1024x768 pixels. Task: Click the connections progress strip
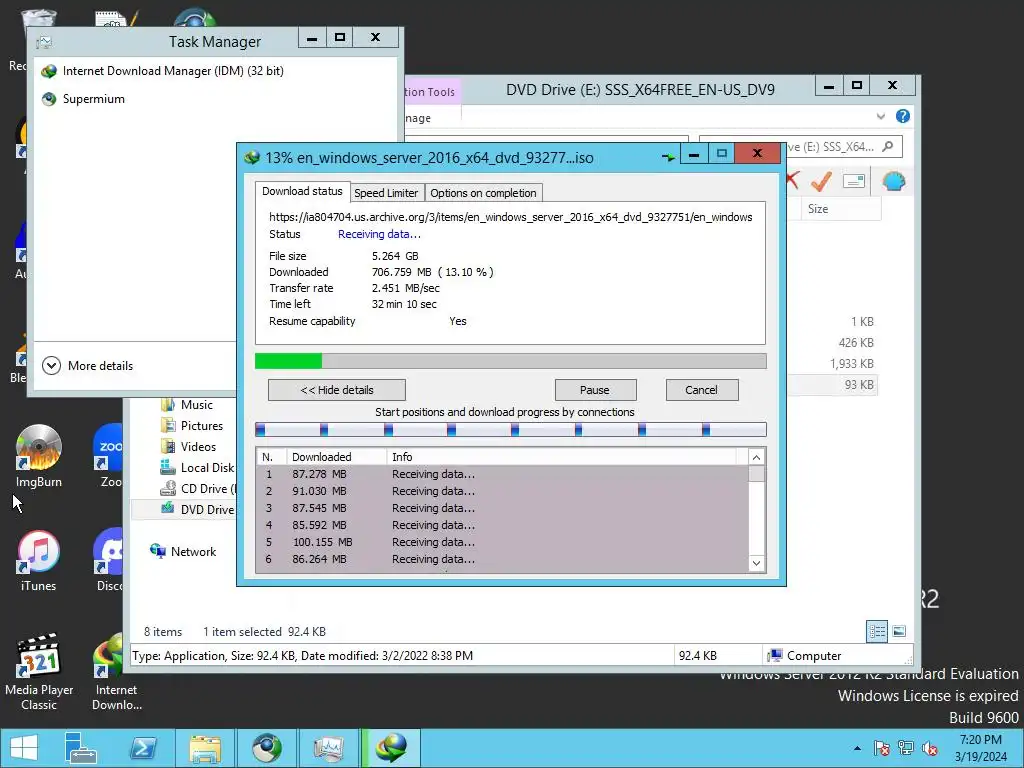[511, 429]
